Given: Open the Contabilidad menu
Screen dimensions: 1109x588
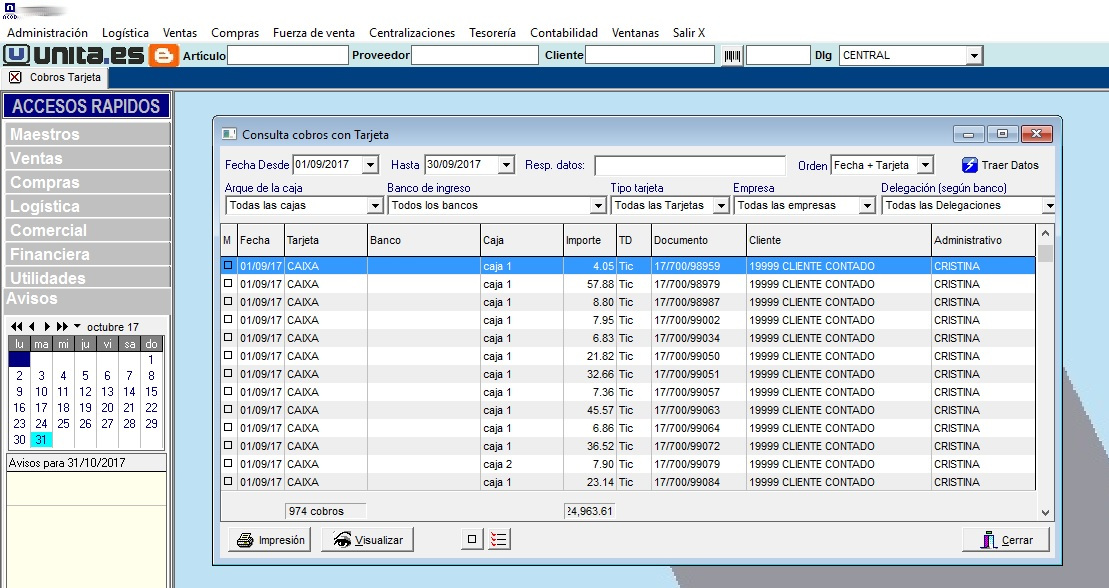Looking at the screenshot, I should click(x=564, y=33).
